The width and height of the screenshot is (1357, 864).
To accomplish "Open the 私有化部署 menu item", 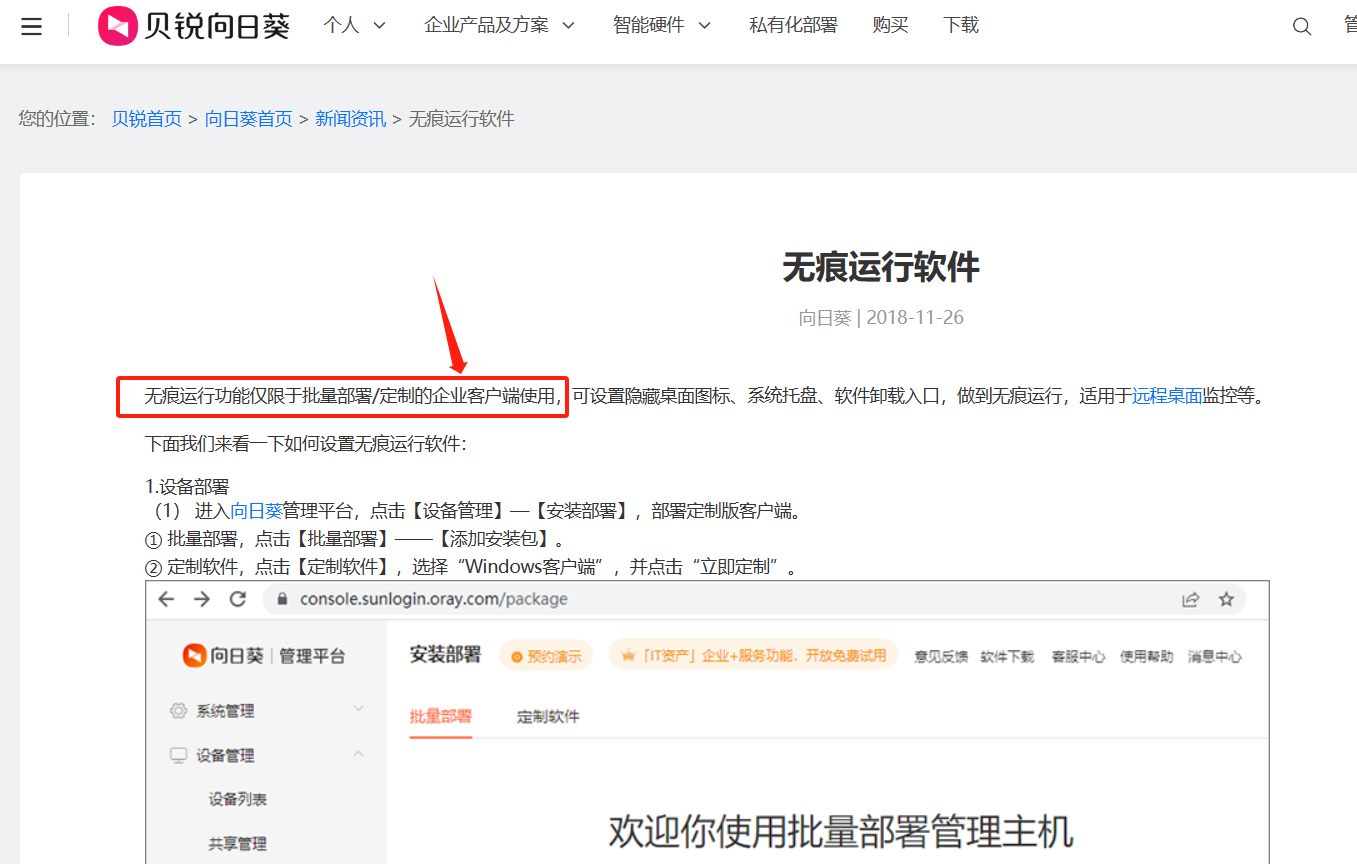I will click(x=793, y=26).
